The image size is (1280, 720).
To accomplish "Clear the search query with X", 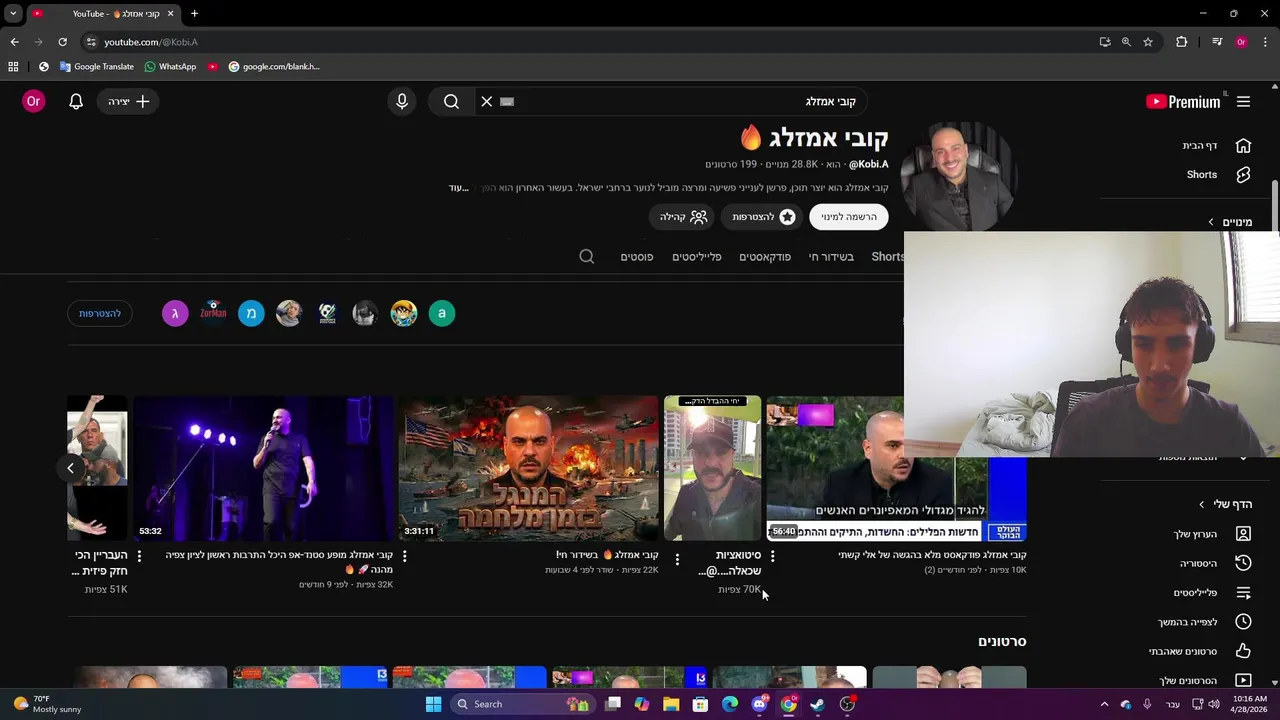I will click(487, 101).
